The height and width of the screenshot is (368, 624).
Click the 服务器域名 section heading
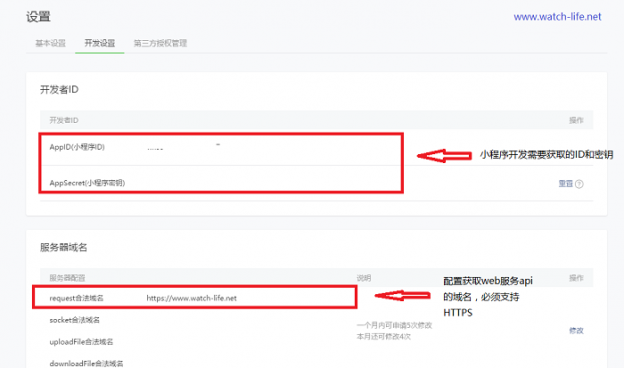pyautogui.click(x=63, y=247)
